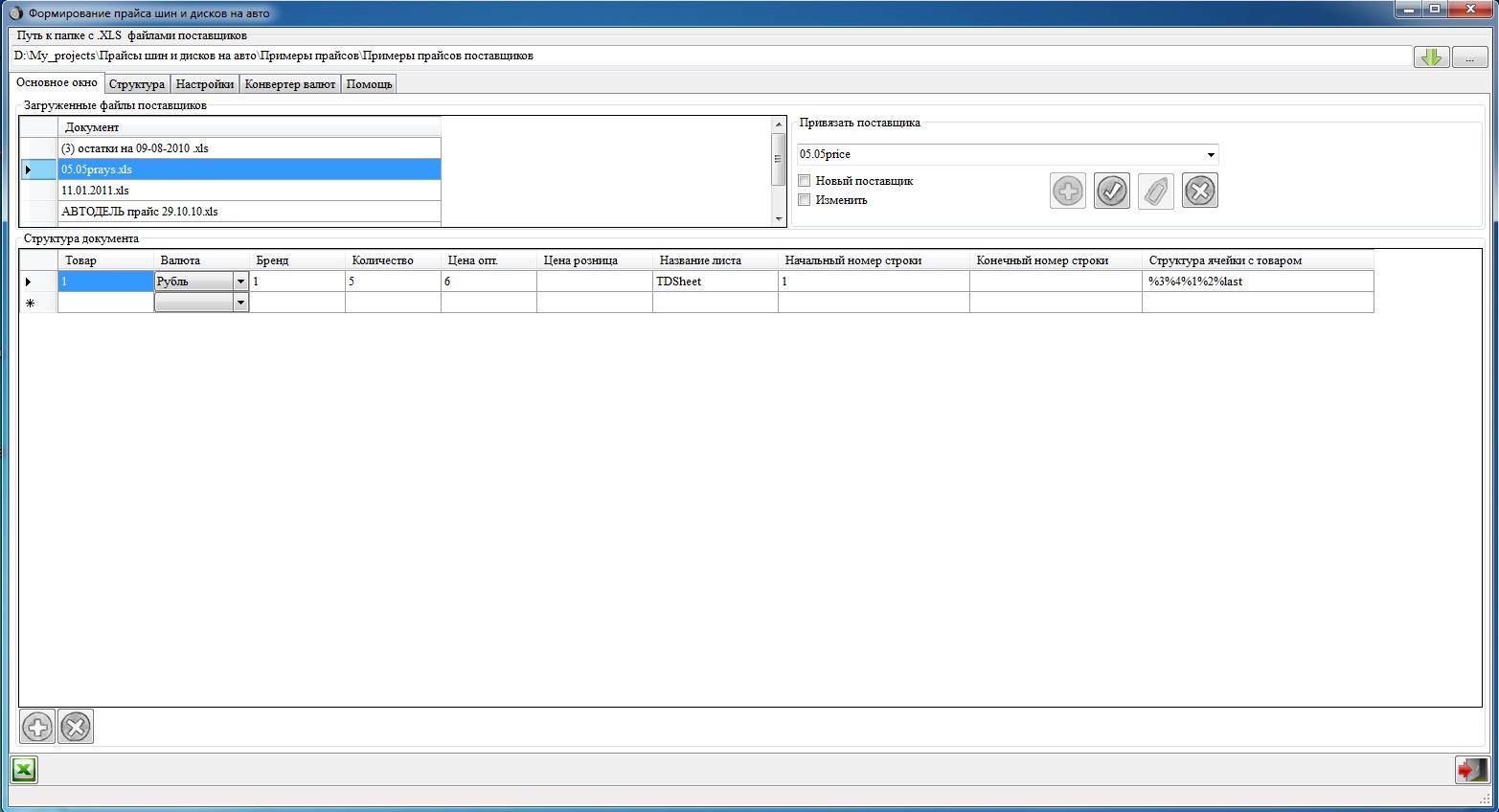Click the "Название листа" column header
The image size is (1499, 812).
[x=715, y=260]
